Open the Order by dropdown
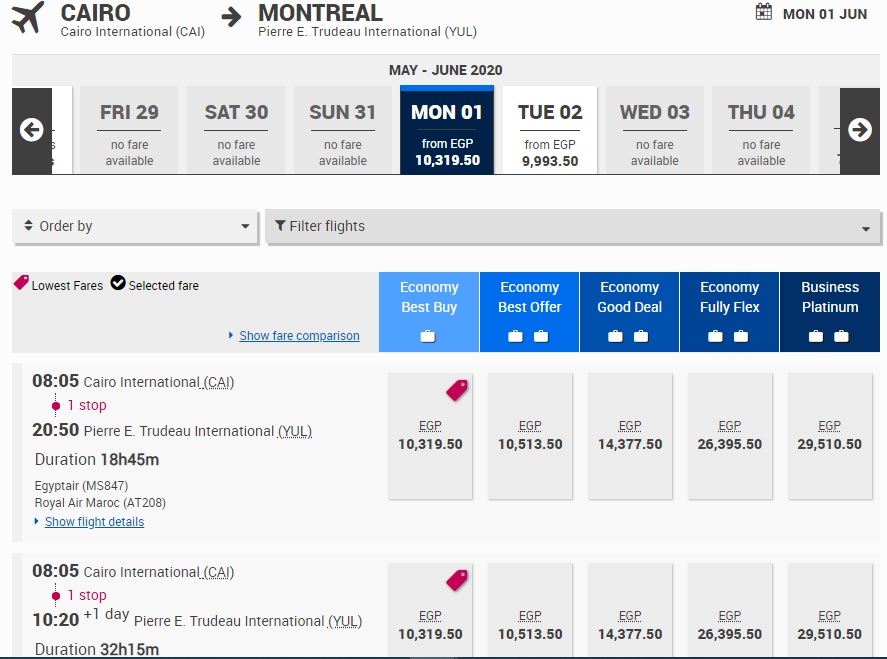Image resolution: width=887 pixels, height=659 pixels. pyautogui.click(x=136, y=226)
